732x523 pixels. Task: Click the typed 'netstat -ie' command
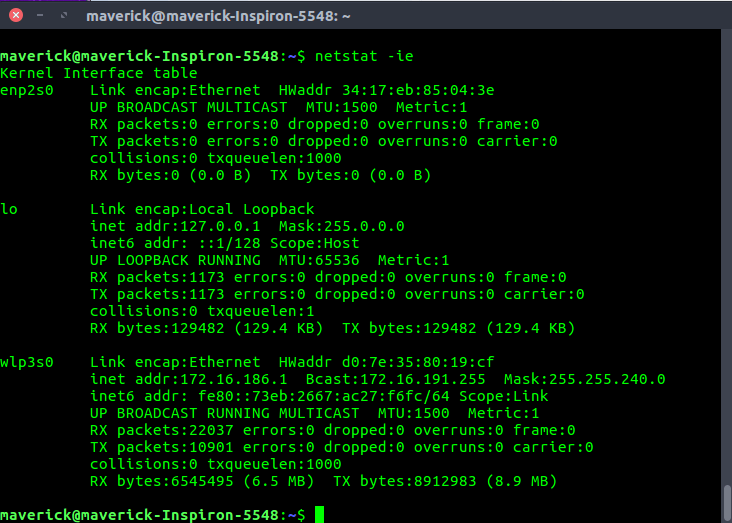pyautogui.click(x=364, y=57)
